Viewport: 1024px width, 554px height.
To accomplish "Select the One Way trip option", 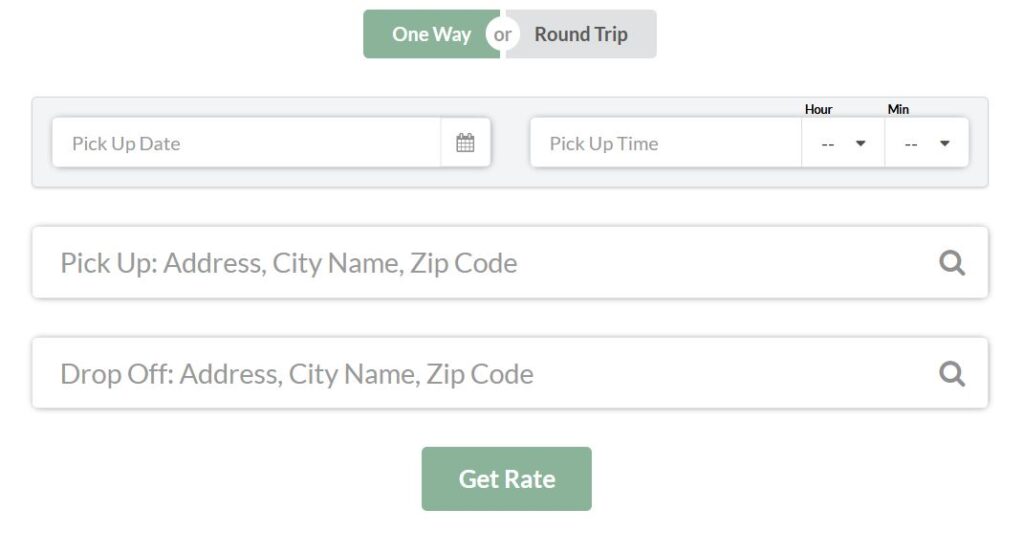I will [x=430, y=34].
